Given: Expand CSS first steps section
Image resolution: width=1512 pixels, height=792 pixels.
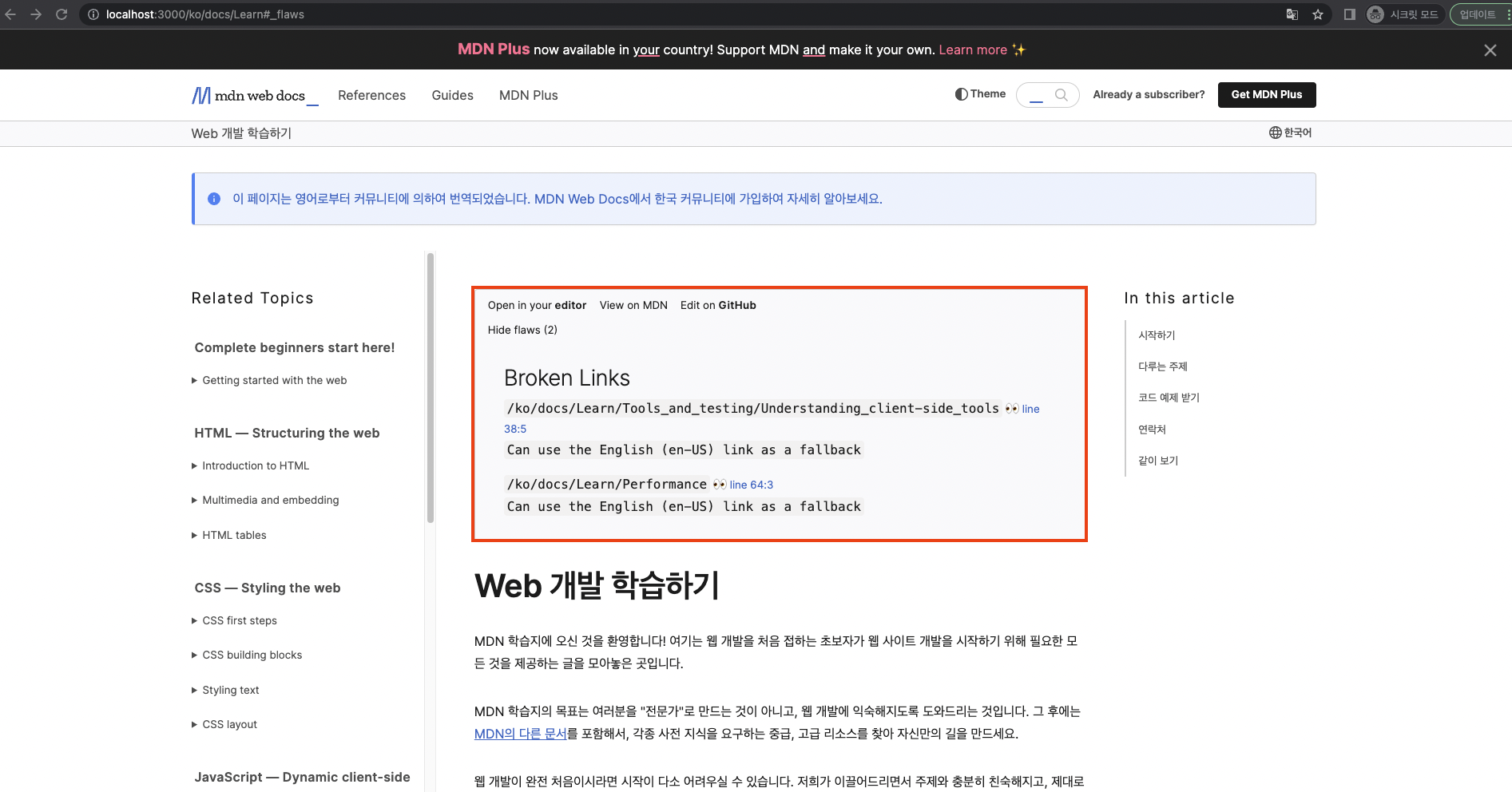Looking at the screenshot, I should tap(234, 621).
